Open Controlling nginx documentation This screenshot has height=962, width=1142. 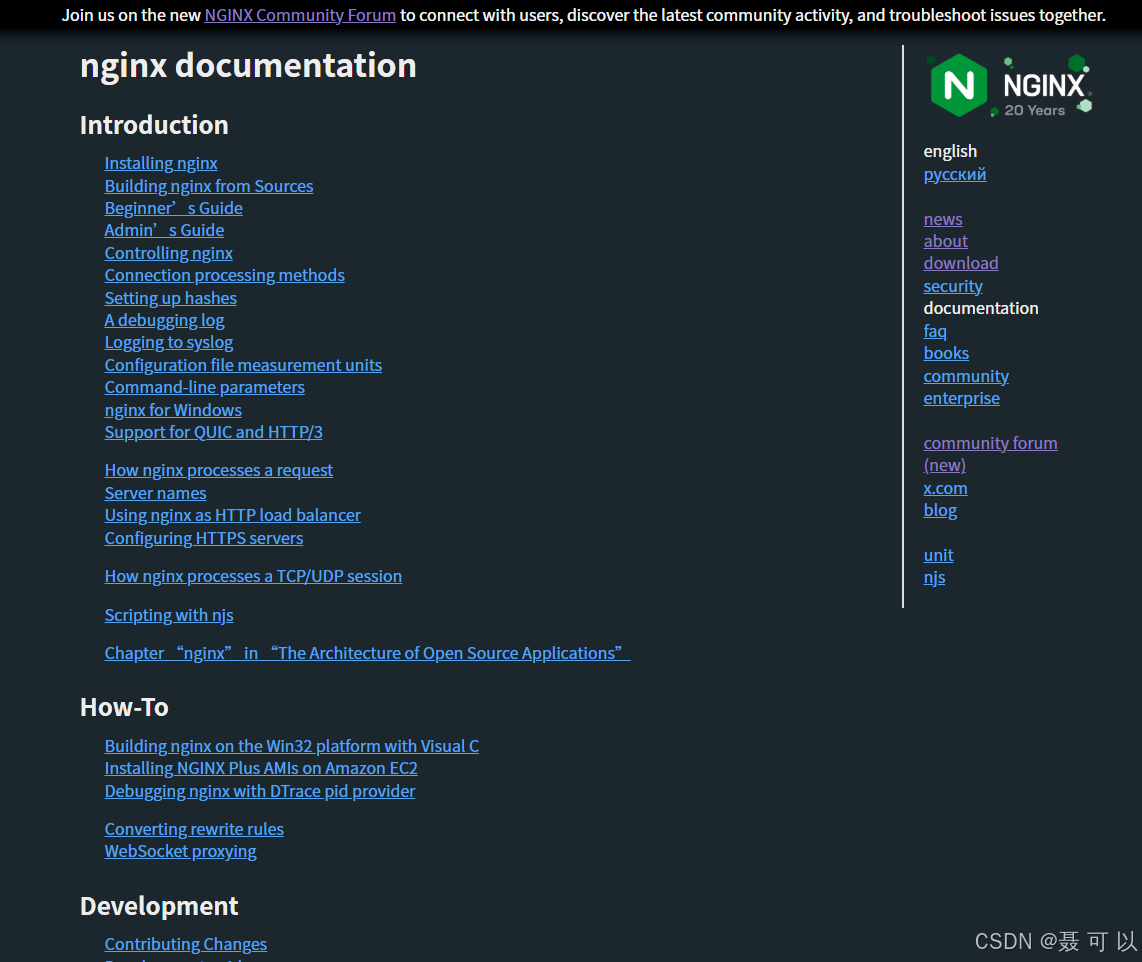pyautogui.click(x=168, y=253)
